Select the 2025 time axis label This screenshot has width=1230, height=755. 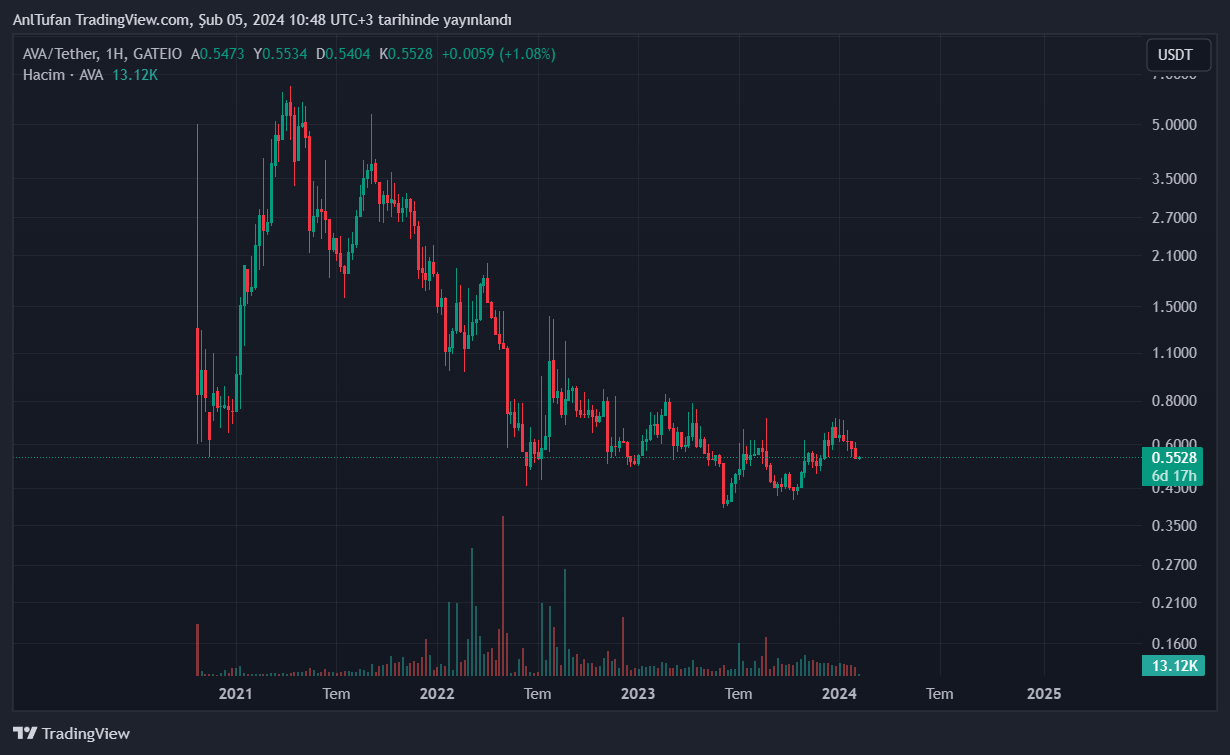click(x=1044, y=693)
